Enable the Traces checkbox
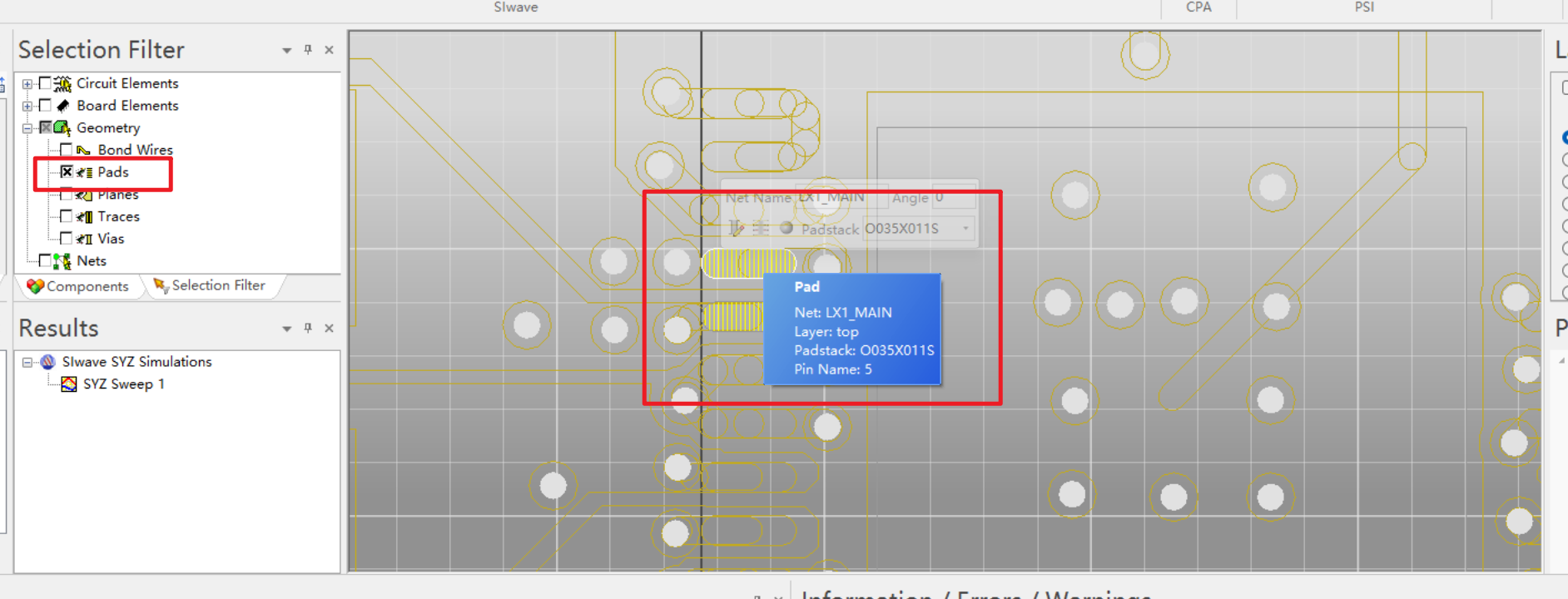 [67, 216]
